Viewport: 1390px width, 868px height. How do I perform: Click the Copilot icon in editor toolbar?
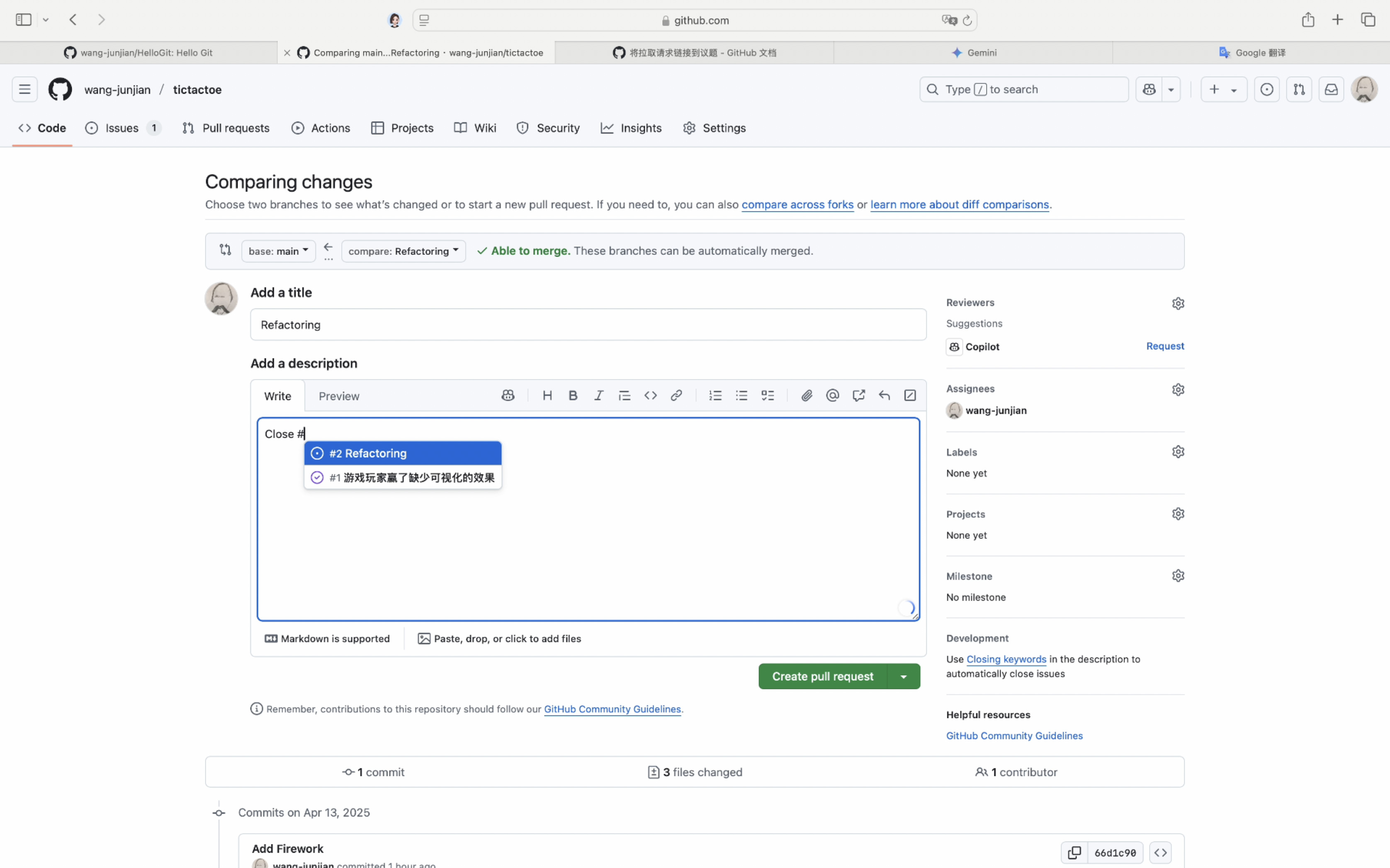[508, 395]
